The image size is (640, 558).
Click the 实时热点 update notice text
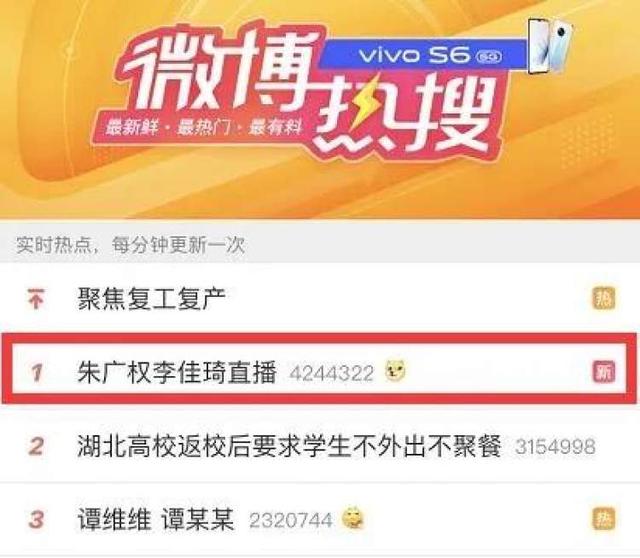coord(131,245)
